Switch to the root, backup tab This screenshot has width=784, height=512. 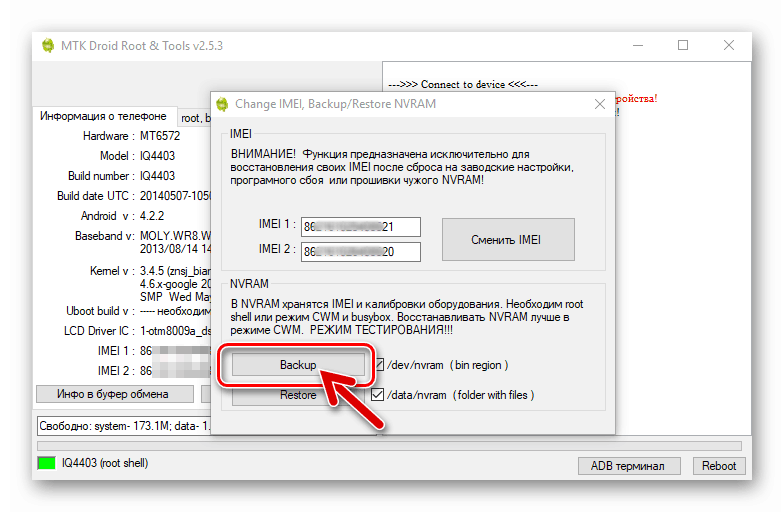point(195,118)
